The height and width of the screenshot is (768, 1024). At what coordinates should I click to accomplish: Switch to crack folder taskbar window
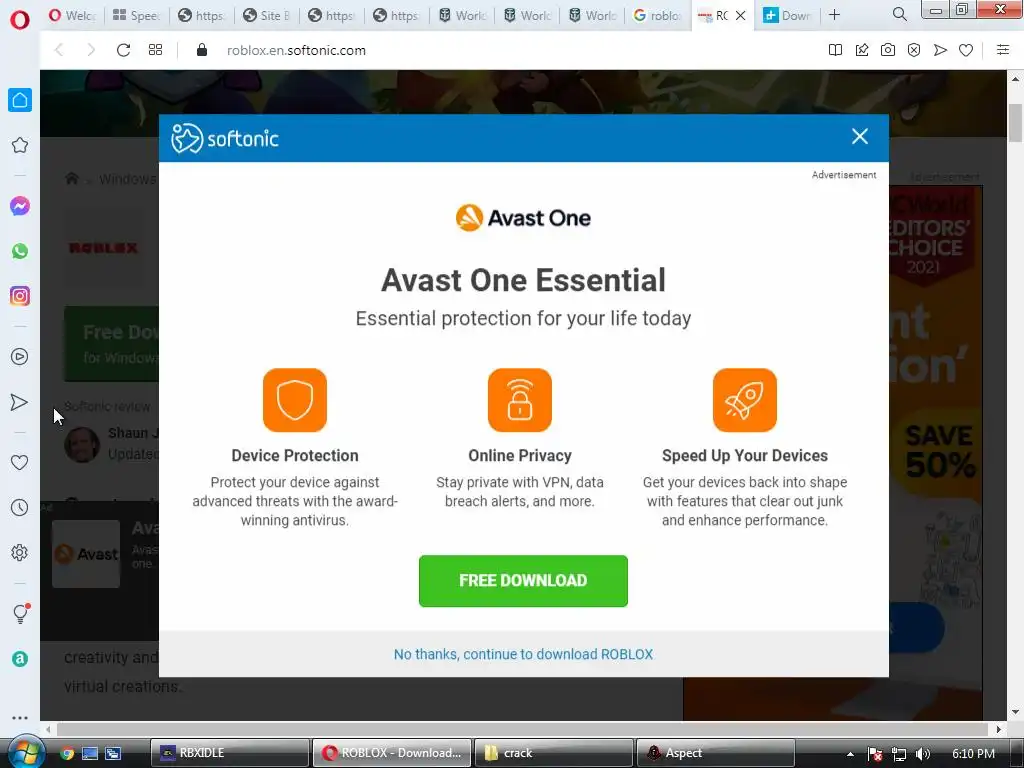[554, 753]
